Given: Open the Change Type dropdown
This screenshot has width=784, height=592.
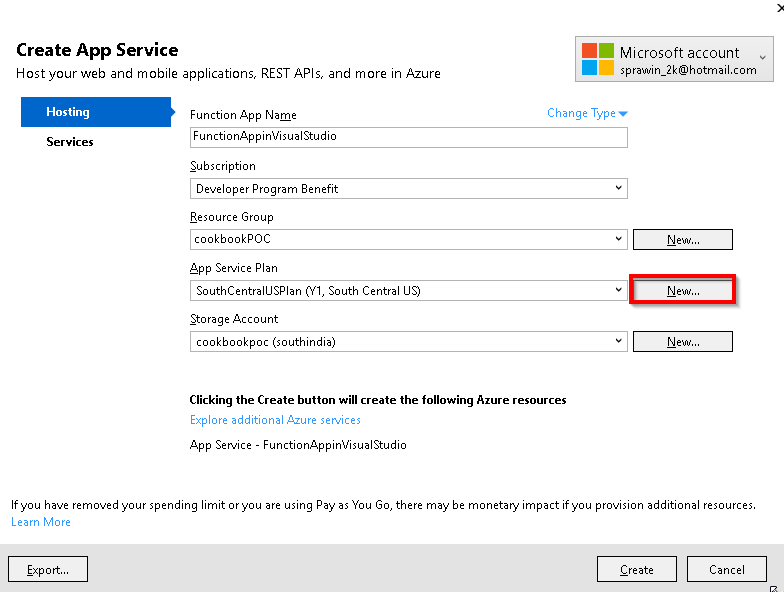Looking at the screenshot, I should (x=587, y=113).
